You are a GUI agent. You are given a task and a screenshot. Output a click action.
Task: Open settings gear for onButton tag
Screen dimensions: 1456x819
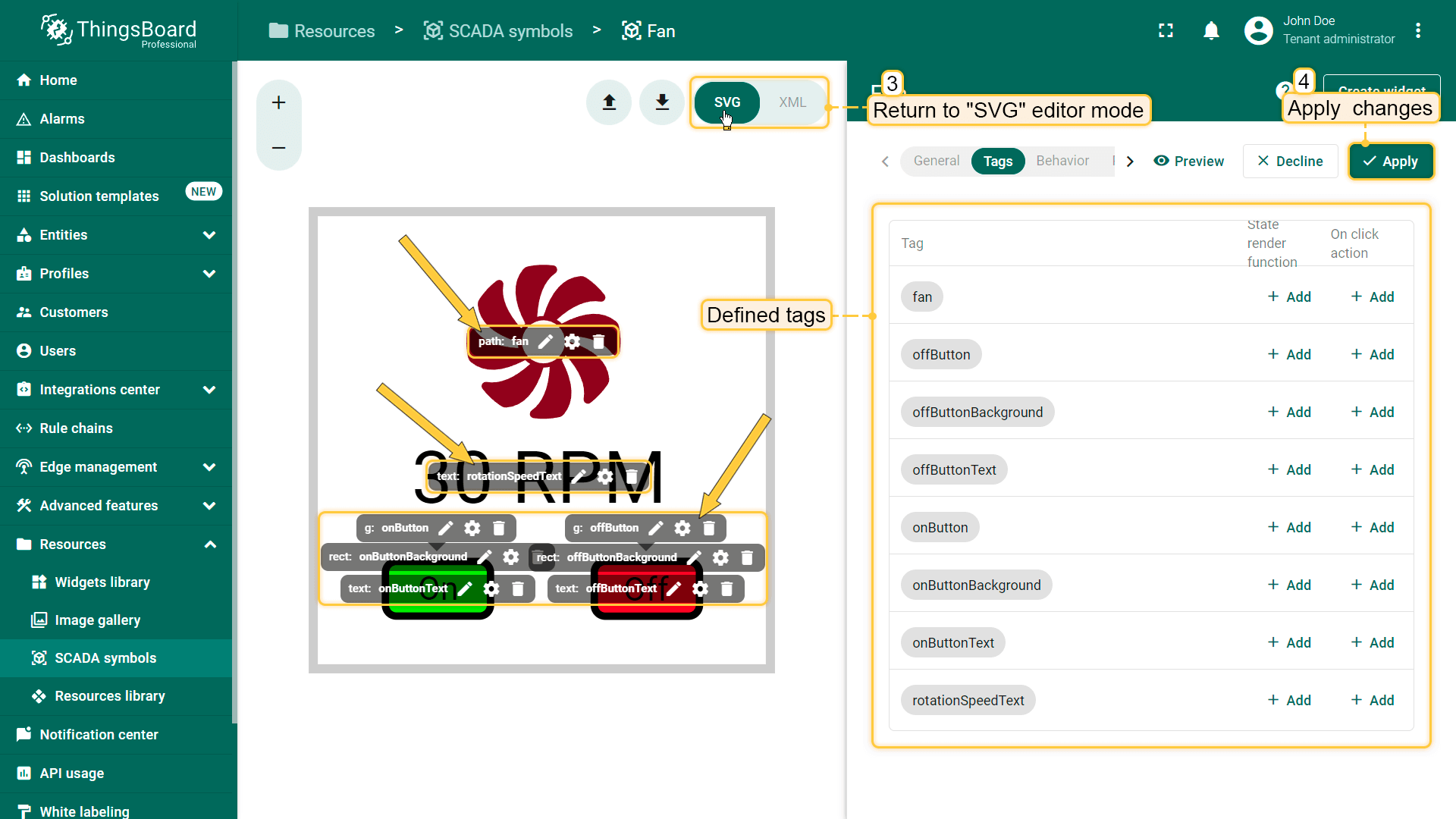[x=472, y=528]
